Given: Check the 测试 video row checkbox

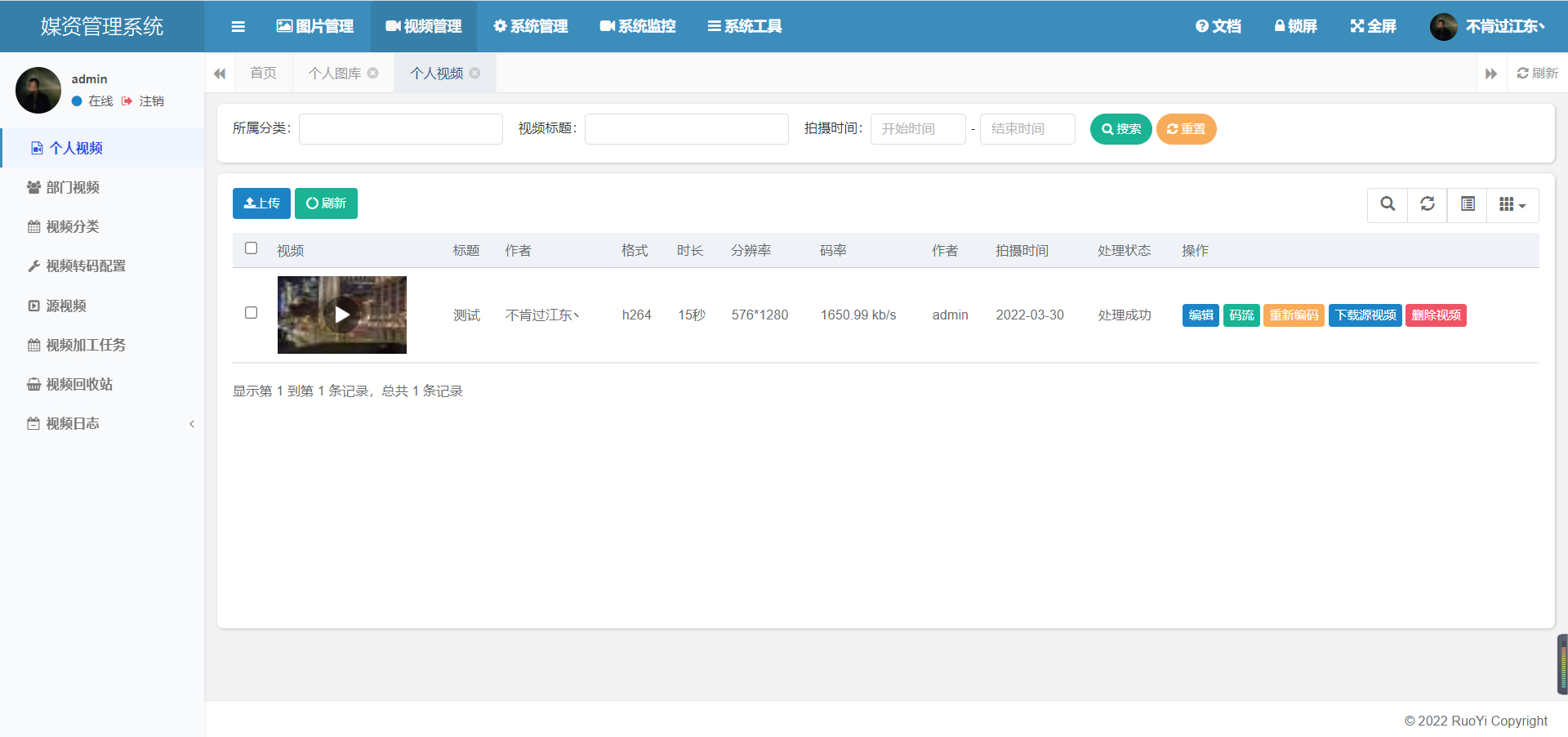Looking at the screenshot, I should (252, 313).
